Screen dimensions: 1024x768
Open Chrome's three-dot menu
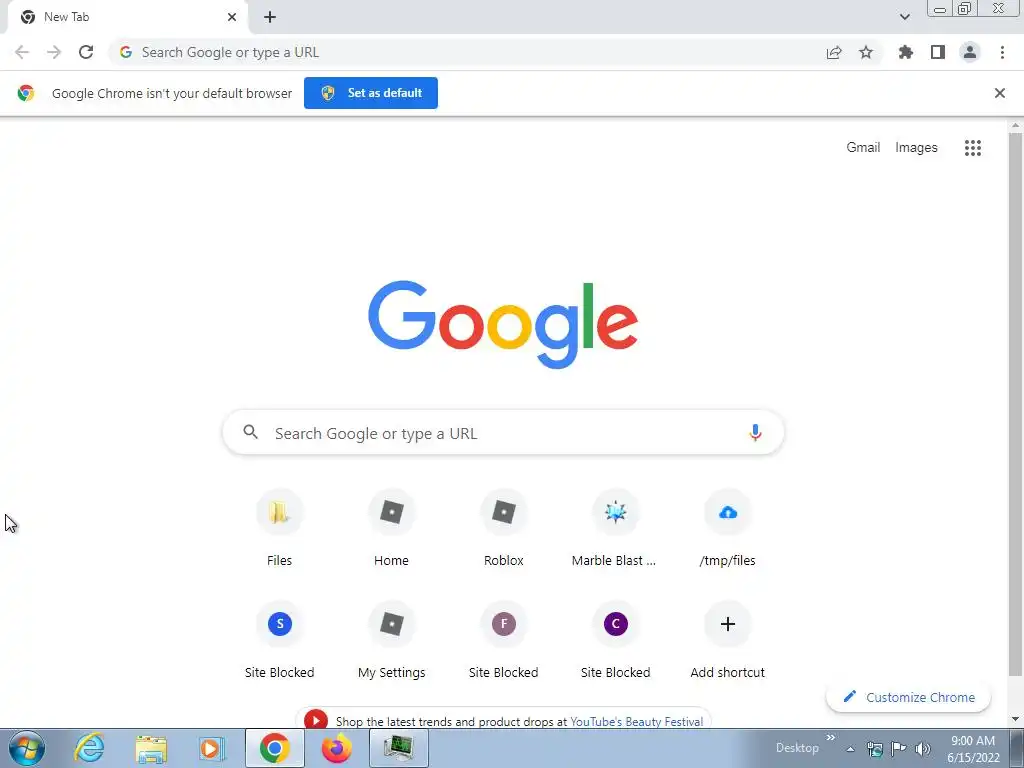1002,52
